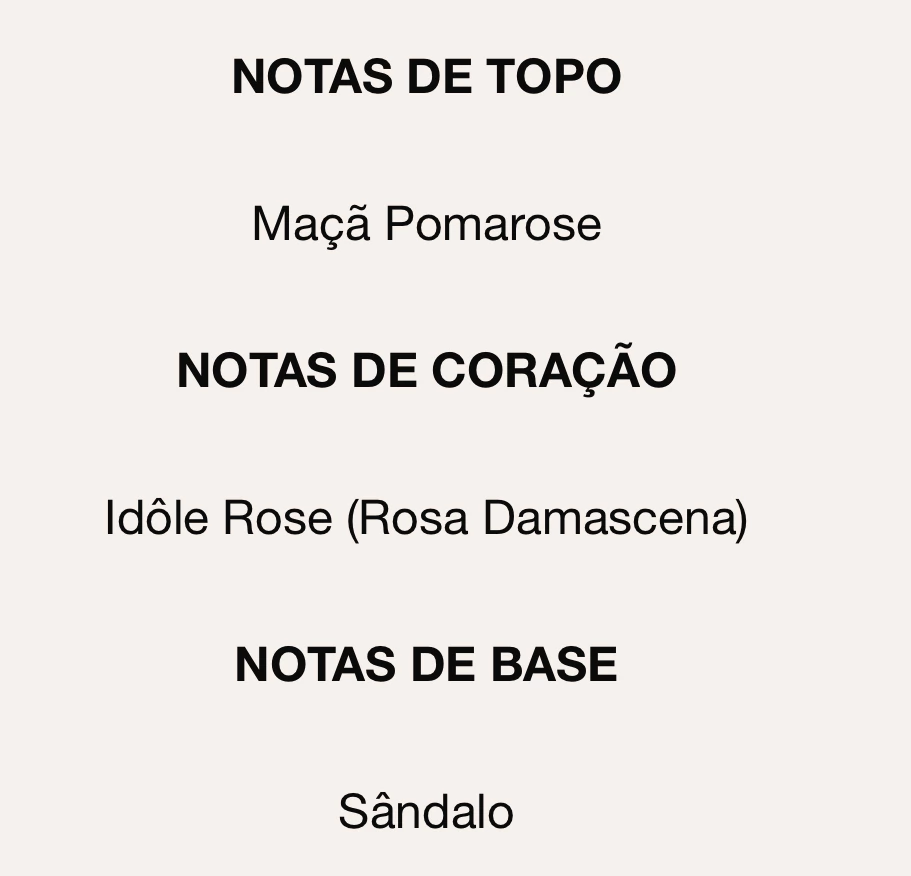Select the Idôle Rose (Rosa Damascena) line
The image size is (911, 876).
427,519
